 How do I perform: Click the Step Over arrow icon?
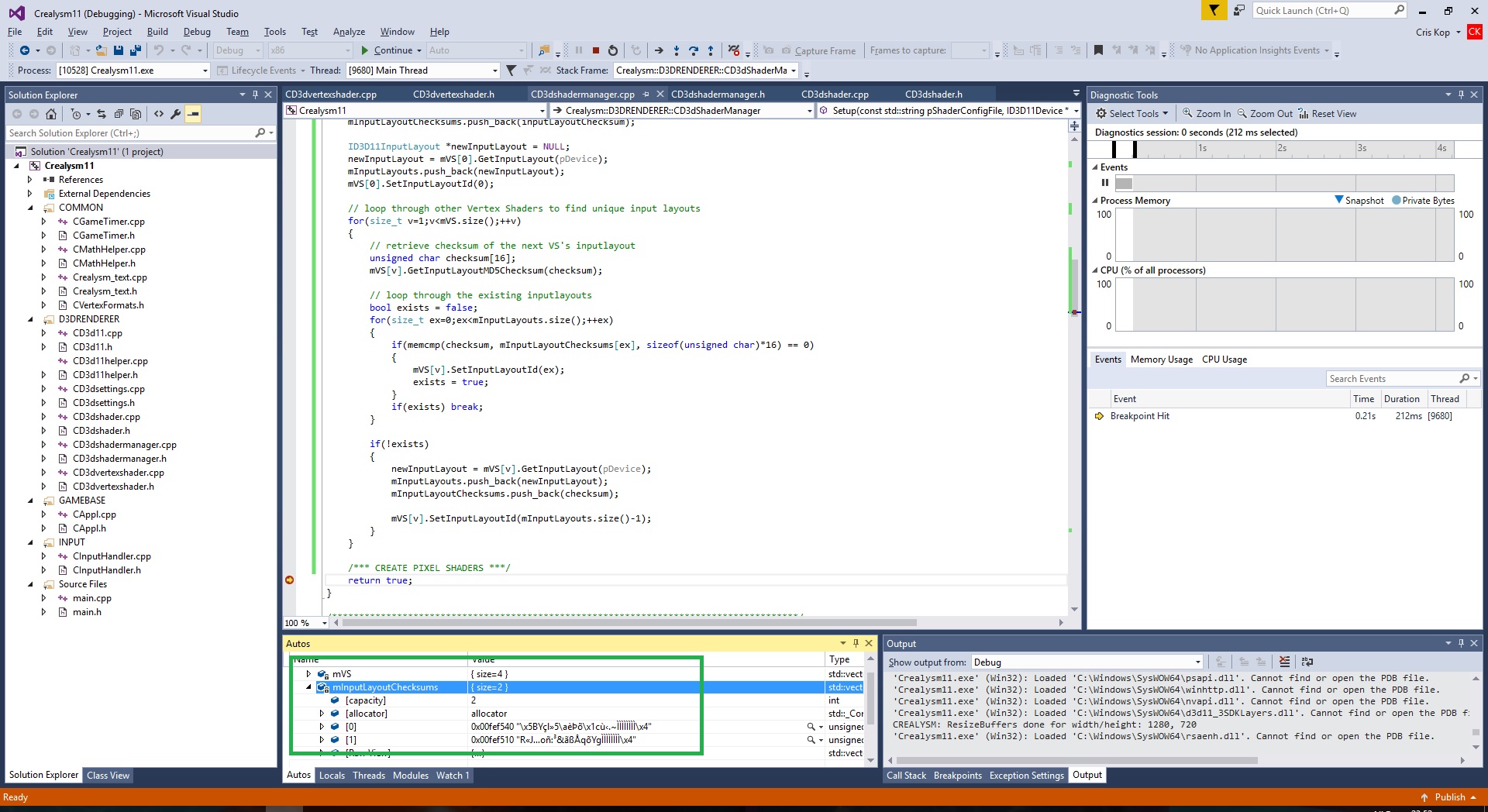(693, 50)
